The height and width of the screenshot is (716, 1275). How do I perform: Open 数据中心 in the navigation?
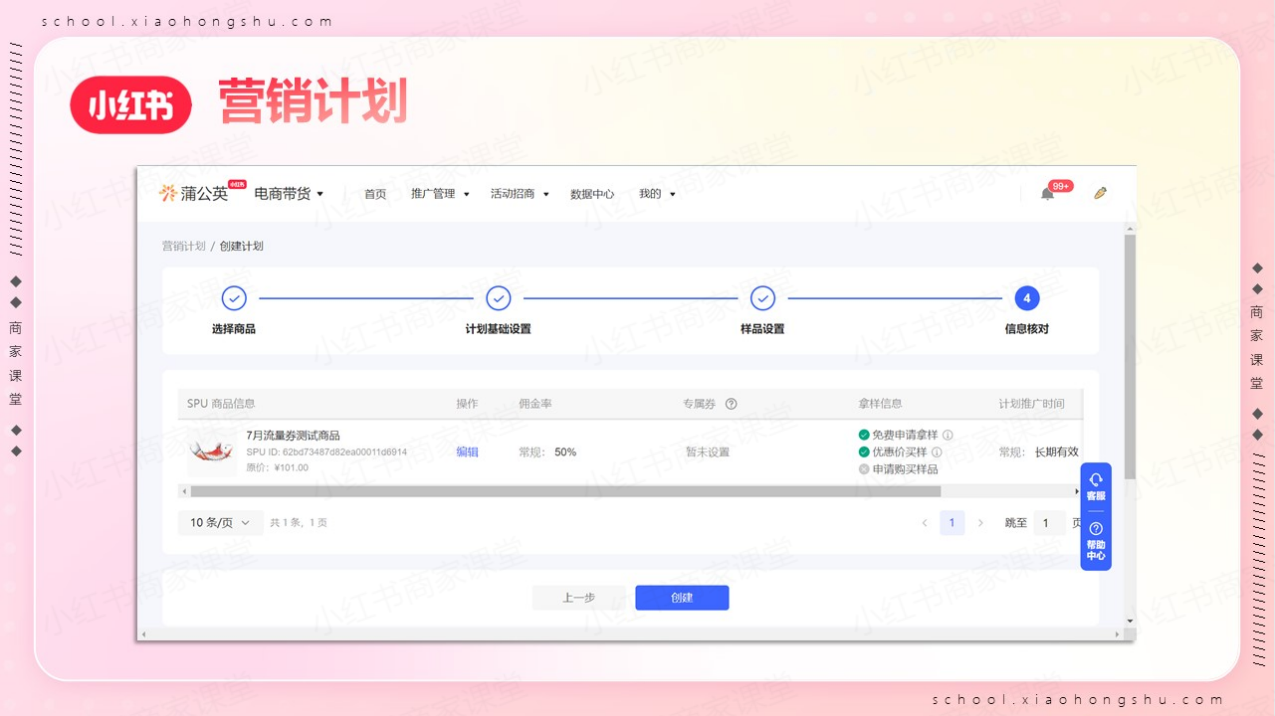coord(592,194)
